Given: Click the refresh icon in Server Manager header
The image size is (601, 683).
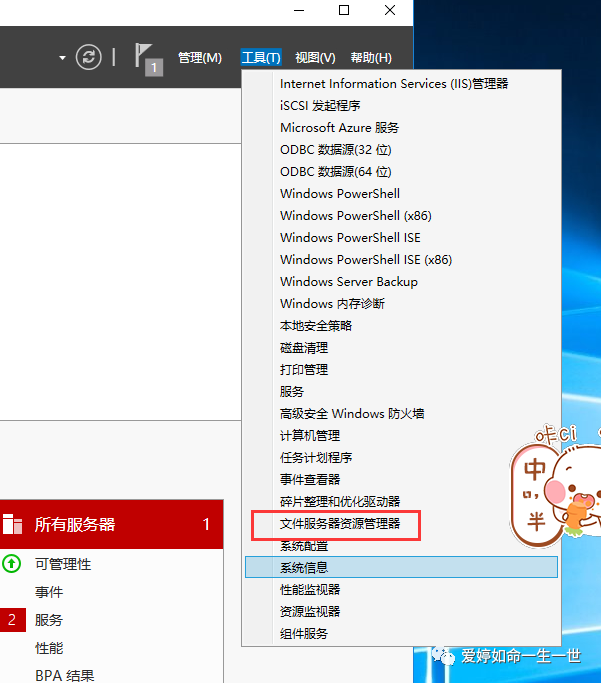Looking at the screenshot, I should point(88,57).
